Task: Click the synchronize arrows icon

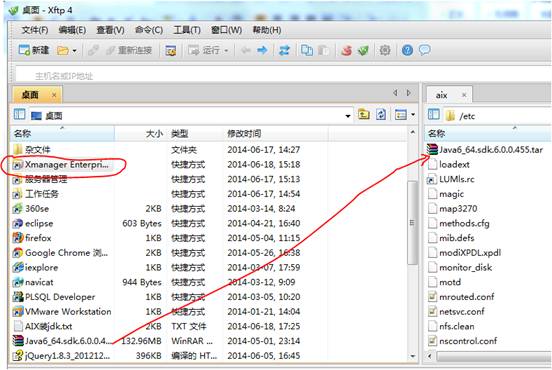Action: pyautogui.click(x=284, y=50)
